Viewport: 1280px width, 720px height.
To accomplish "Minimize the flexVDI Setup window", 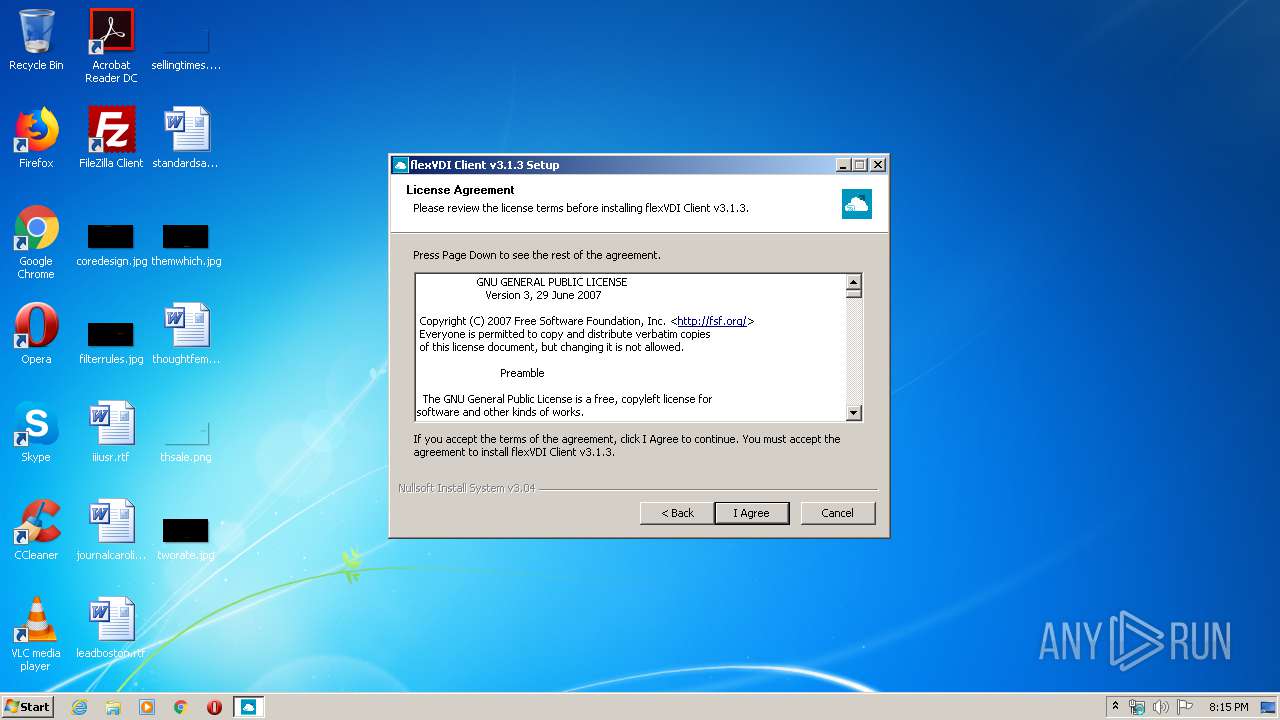I will 843,165.
